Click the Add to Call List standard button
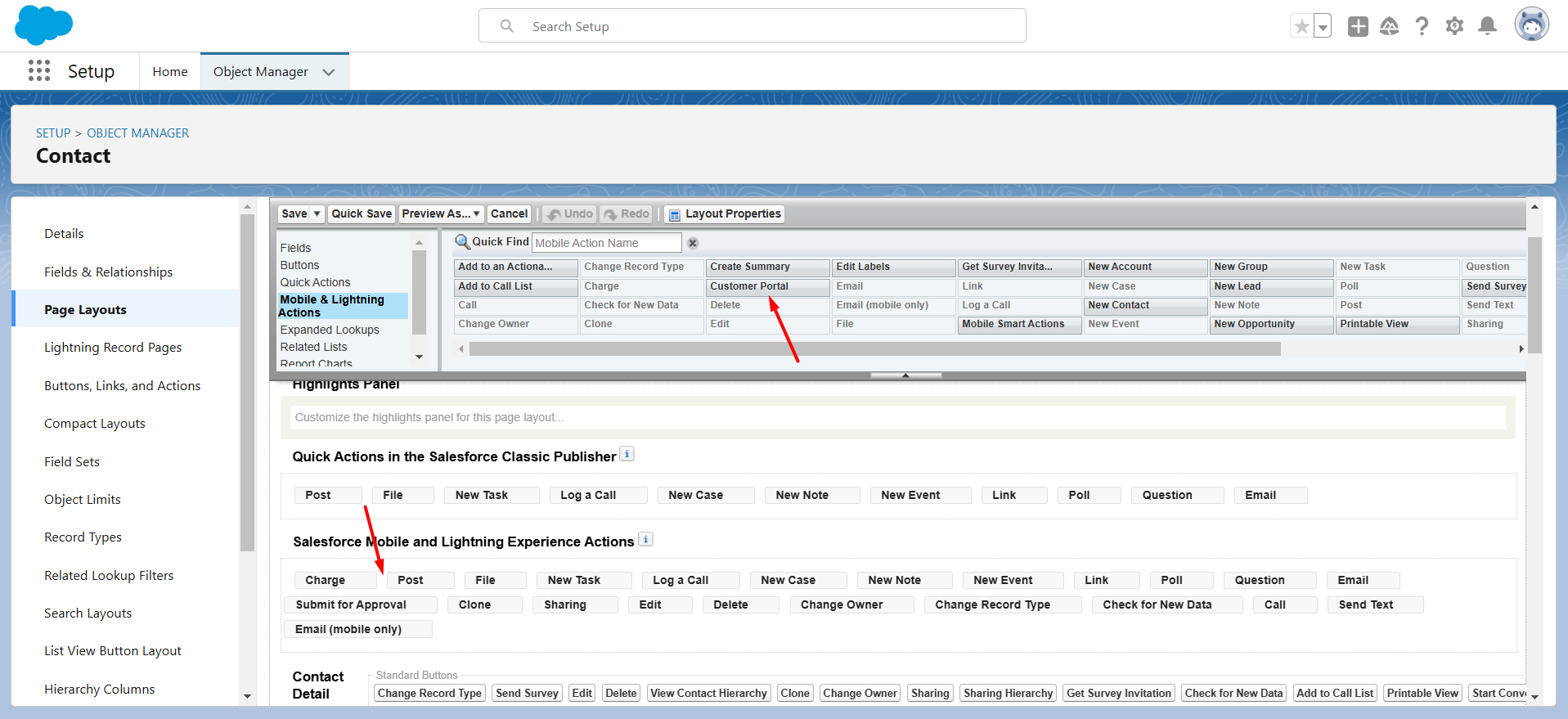1568x719 pixels. point(1335,693)
